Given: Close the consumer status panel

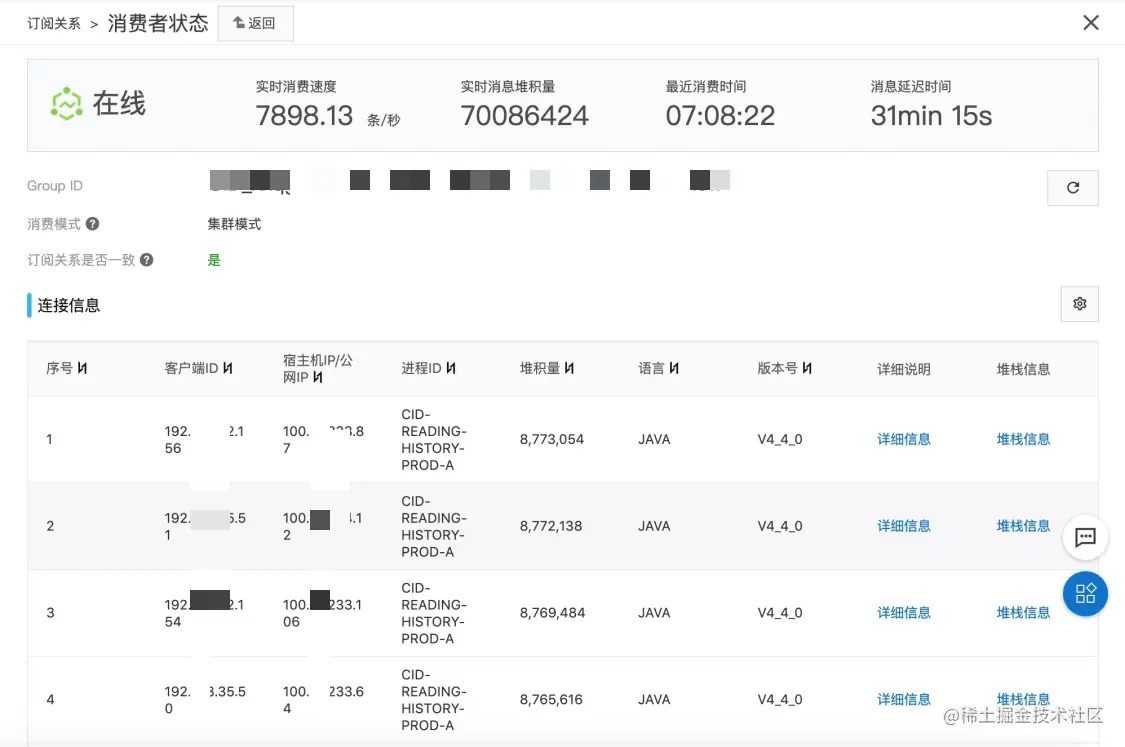Looking at the screenshot, I should (1091, 23).
